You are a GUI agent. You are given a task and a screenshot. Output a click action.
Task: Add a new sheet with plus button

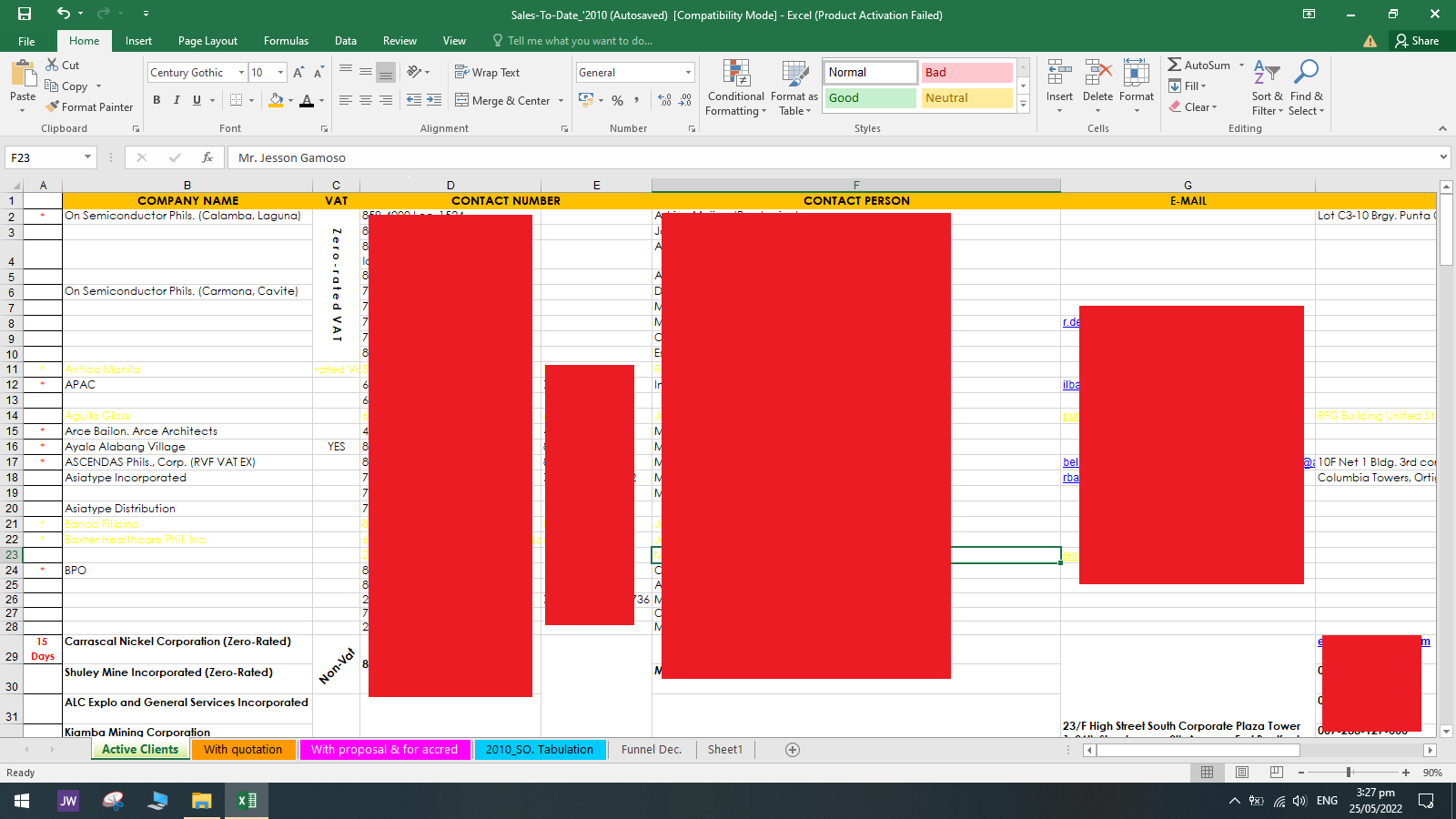[x=793, y=750]
